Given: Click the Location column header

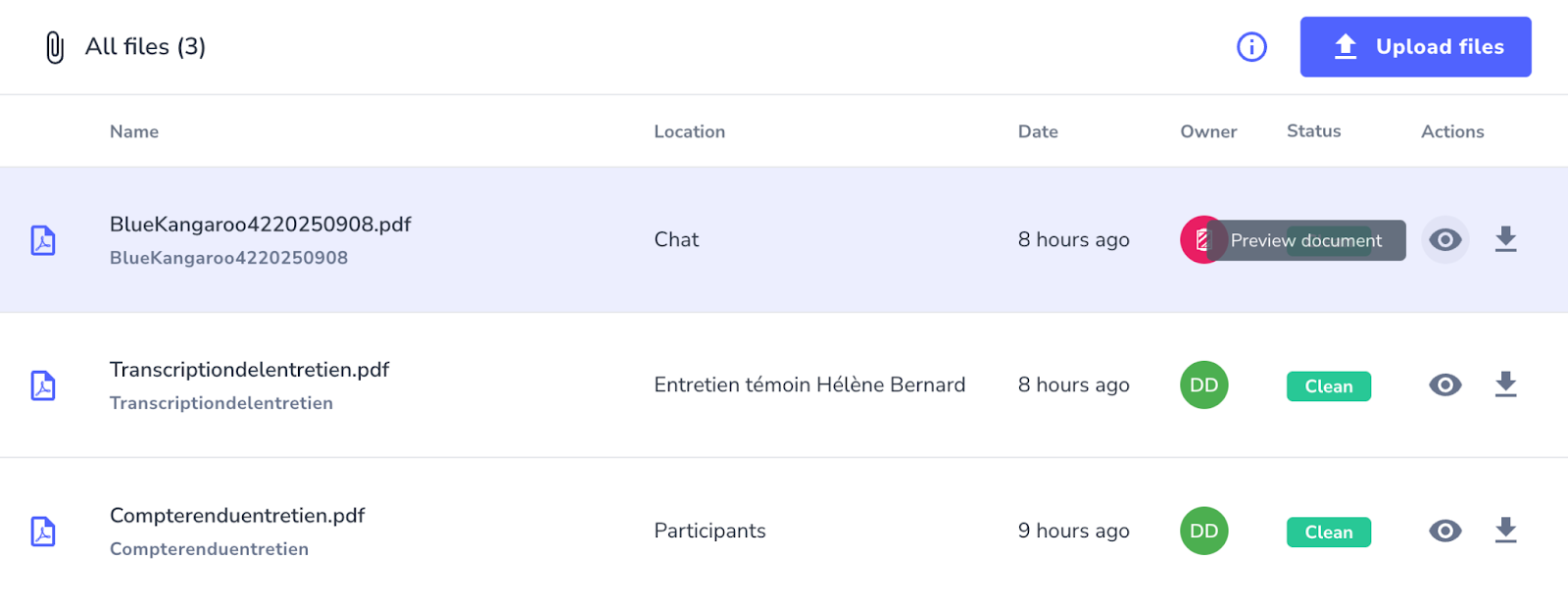Looking at the screenshot, I should [689, 131].
